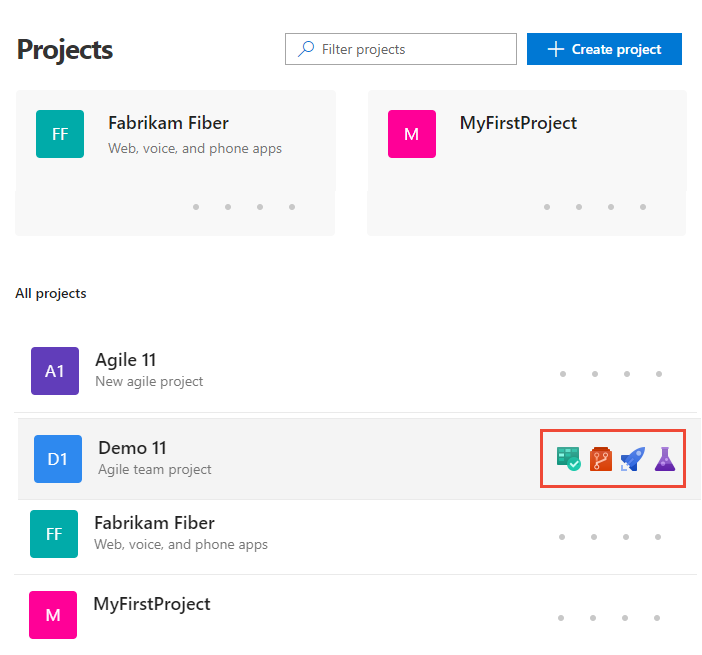702x655 pixels.
Task: Open Pipelines for Demo 11 project
Action: tap(632, 459)
